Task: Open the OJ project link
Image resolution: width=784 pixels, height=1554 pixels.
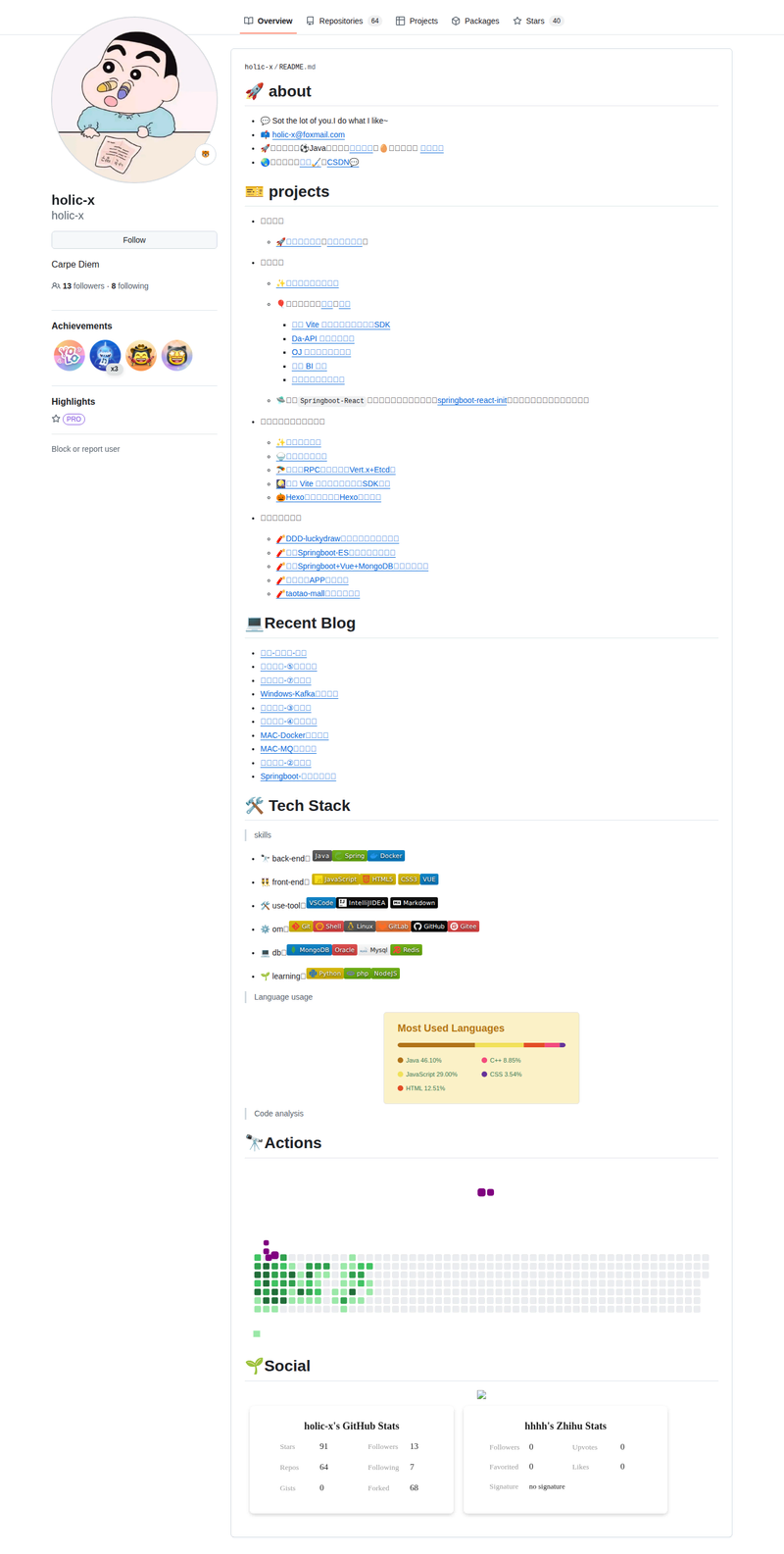Action: click(320, 352)
